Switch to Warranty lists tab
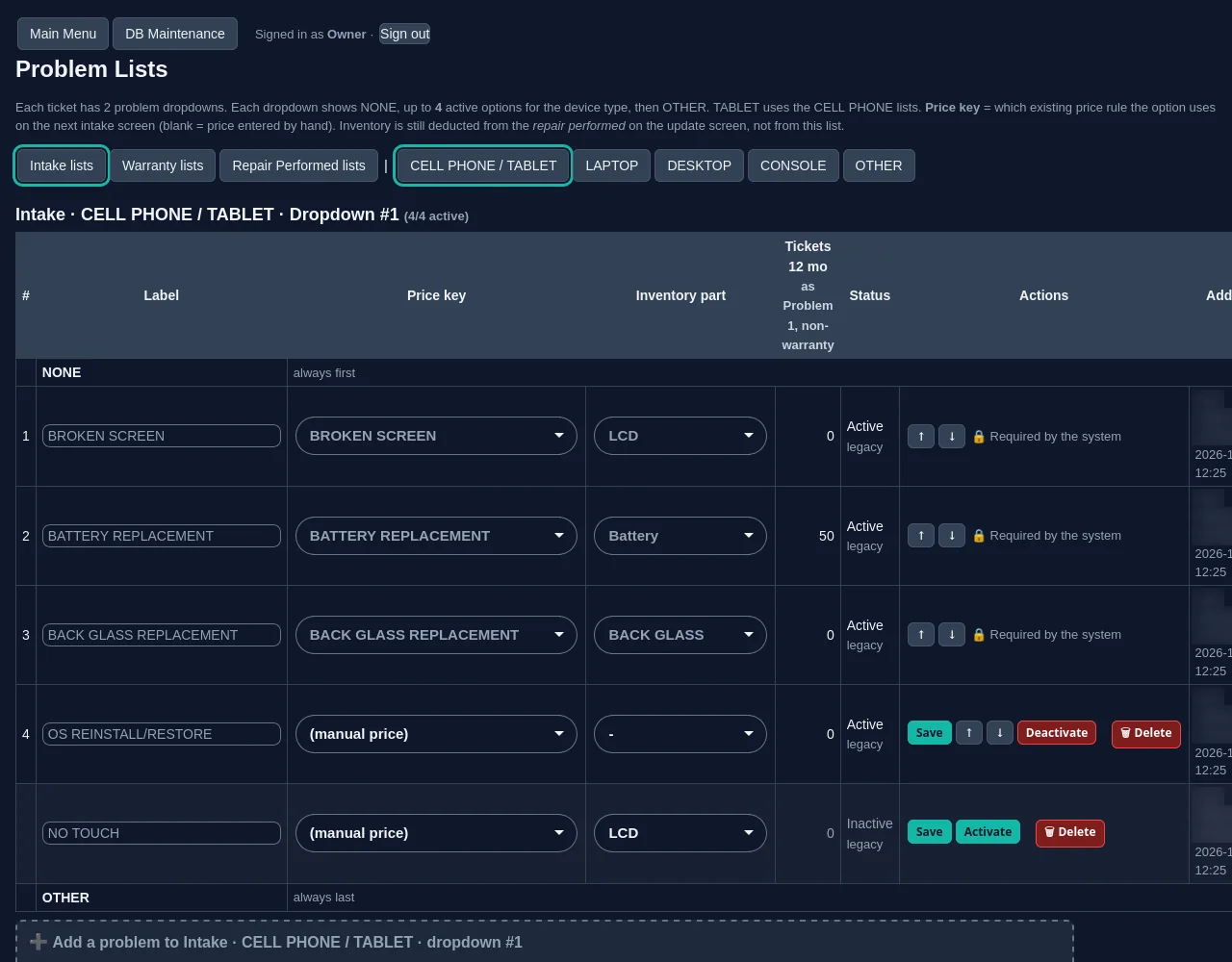 pos(163,165)
